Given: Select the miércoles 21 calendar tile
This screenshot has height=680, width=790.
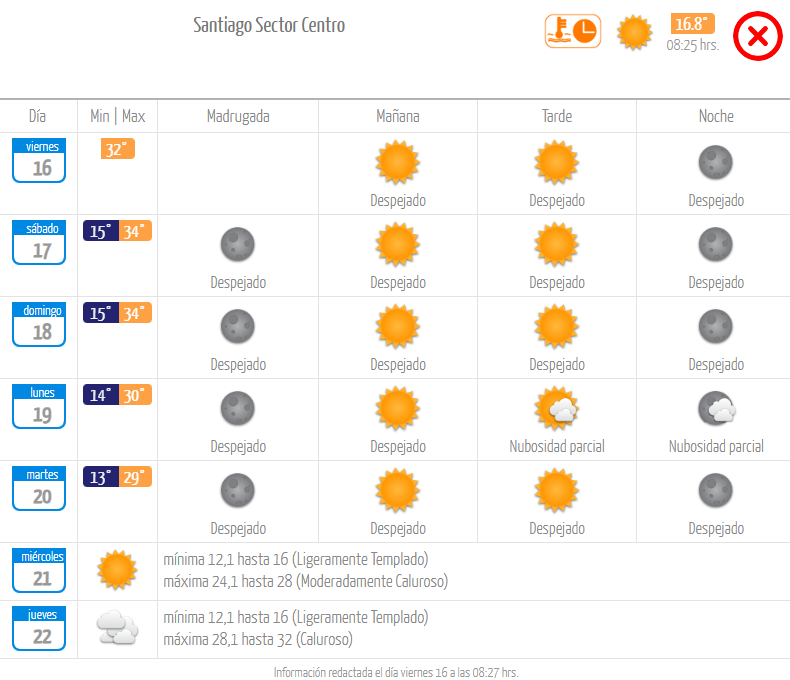Looking at the screenshot, I should 39,570.
